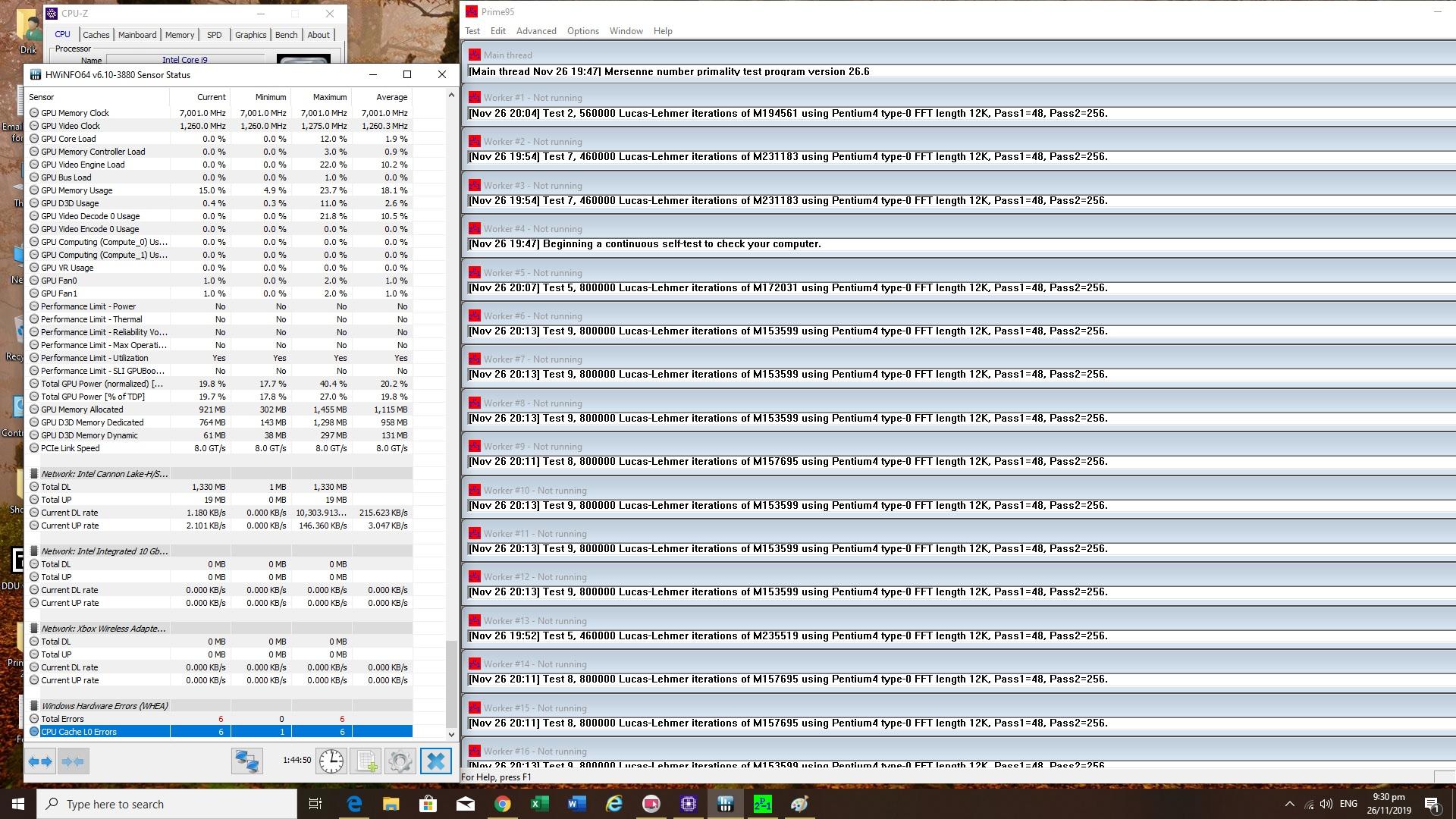
Task: Click the Worker #8 window icon in Prime95
Action: [x=475, y=403]
